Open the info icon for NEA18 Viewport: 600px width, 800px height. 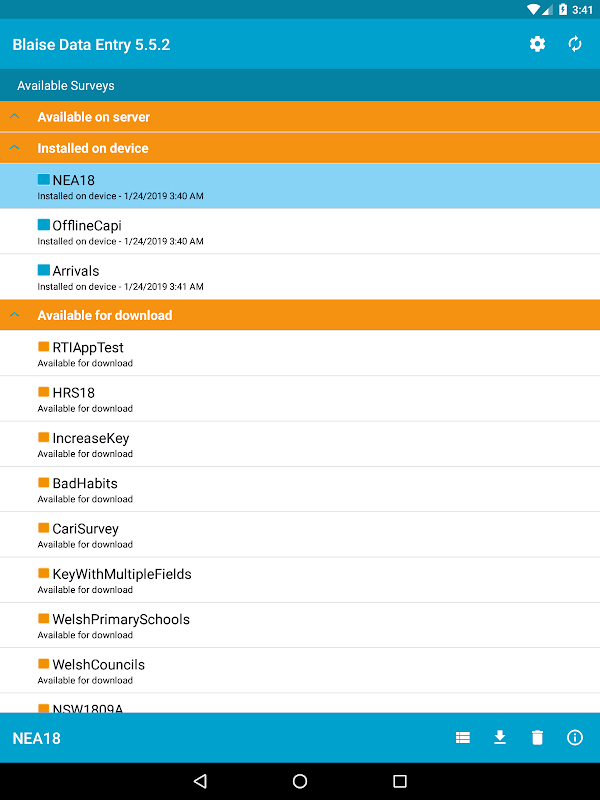575,738
